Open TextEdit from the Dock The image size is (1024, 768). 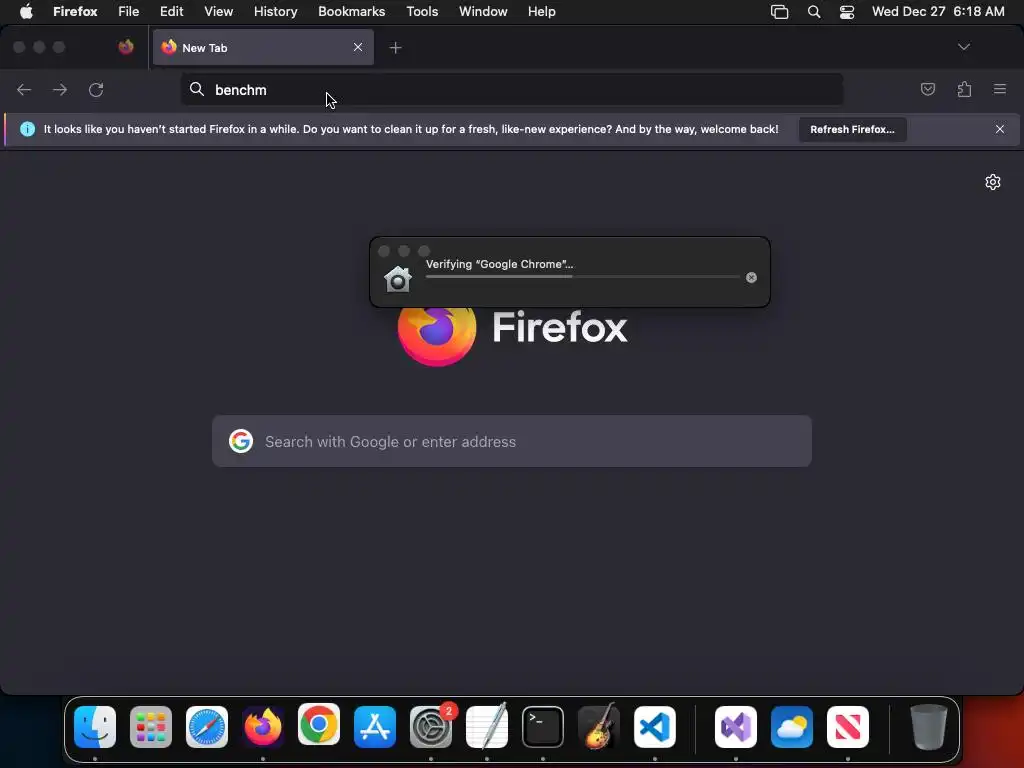point(487,726)
